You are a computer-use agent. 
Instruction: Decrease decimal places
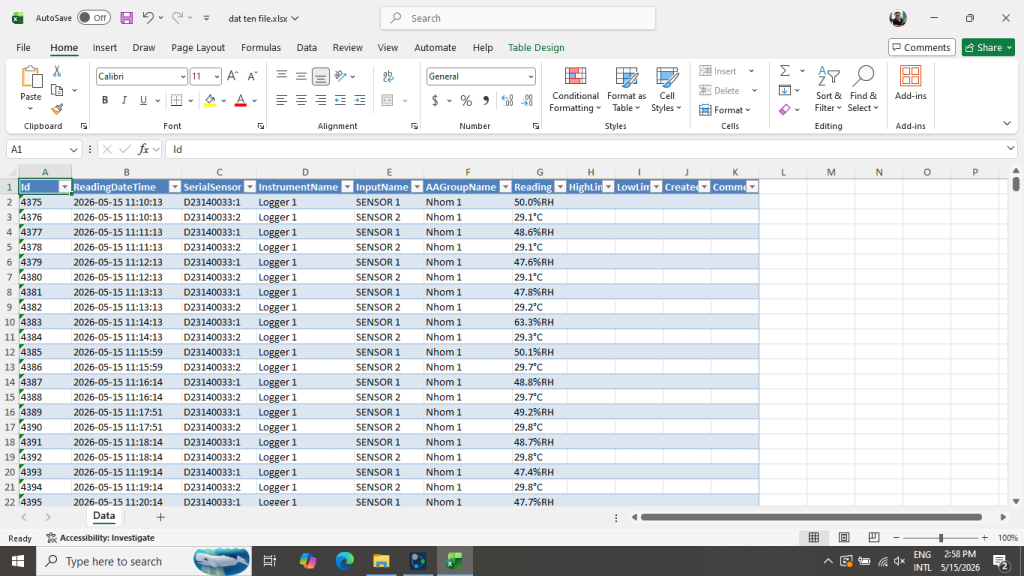click(x=527, y=101)
